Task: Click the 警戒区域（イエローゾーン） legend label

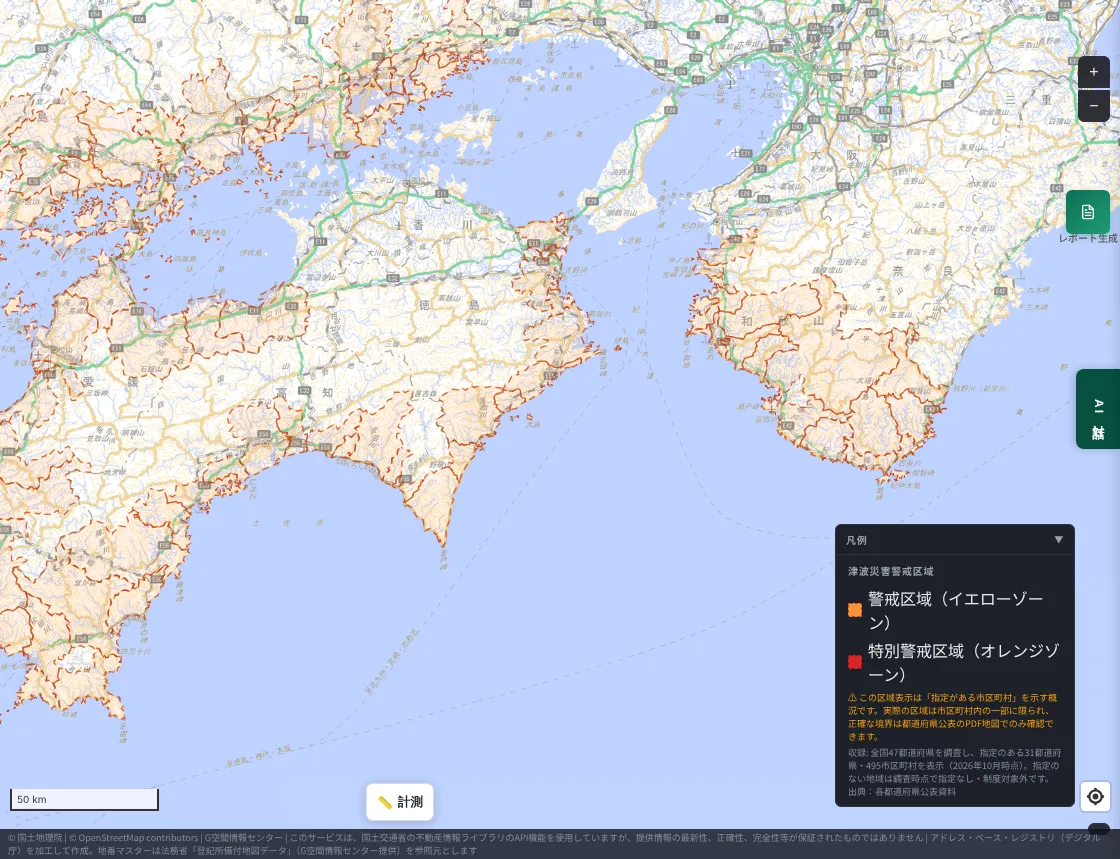Action: (956, 611)
